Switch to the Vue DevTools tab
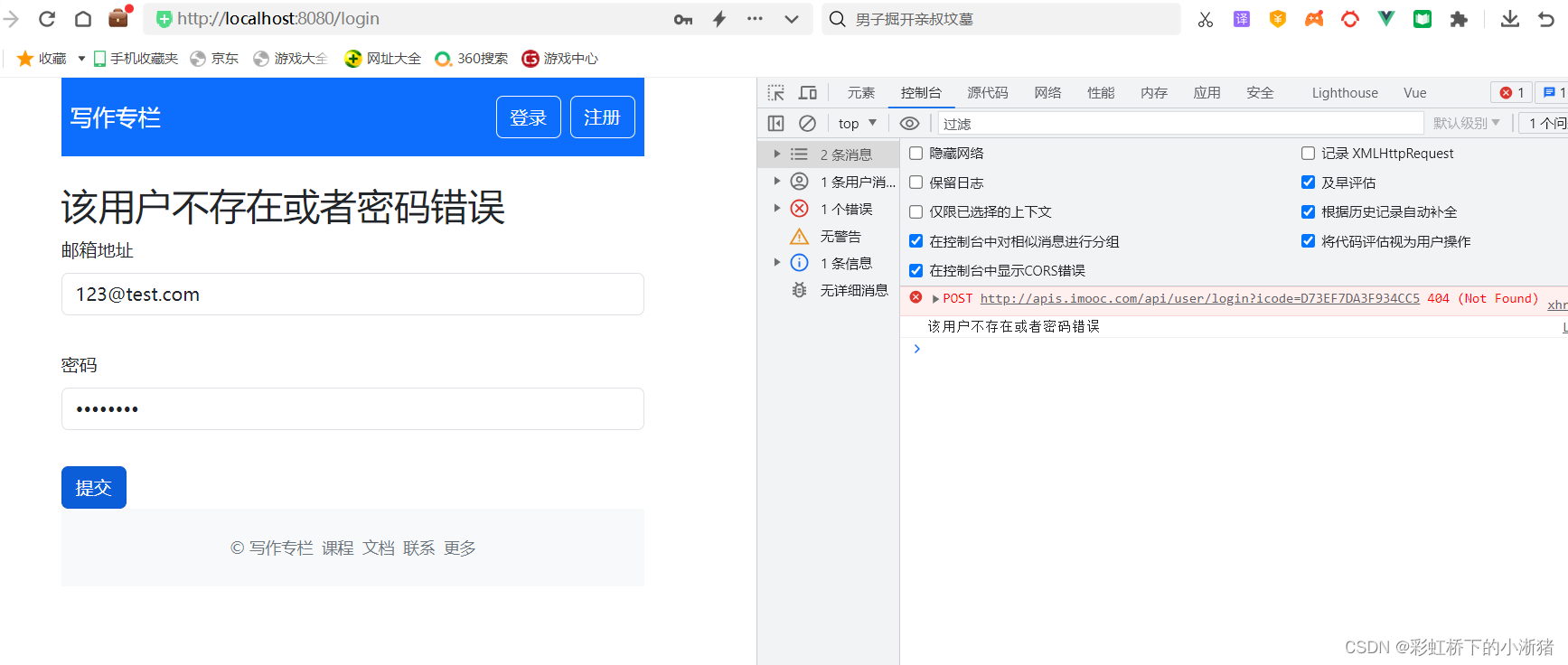 point(1415,93)
